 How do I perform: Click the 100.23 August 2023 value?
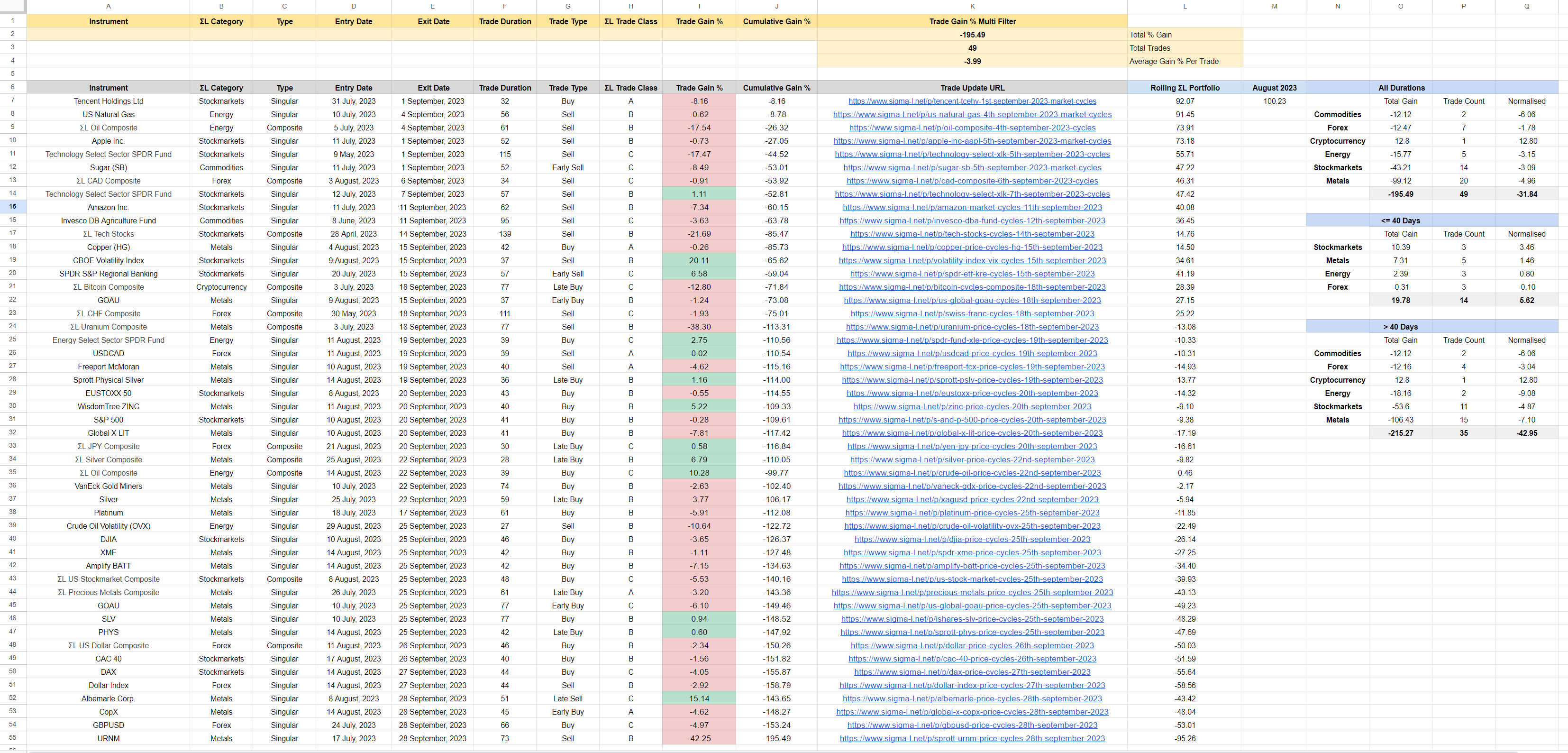pyautogui.click(x=1274, y=101)
